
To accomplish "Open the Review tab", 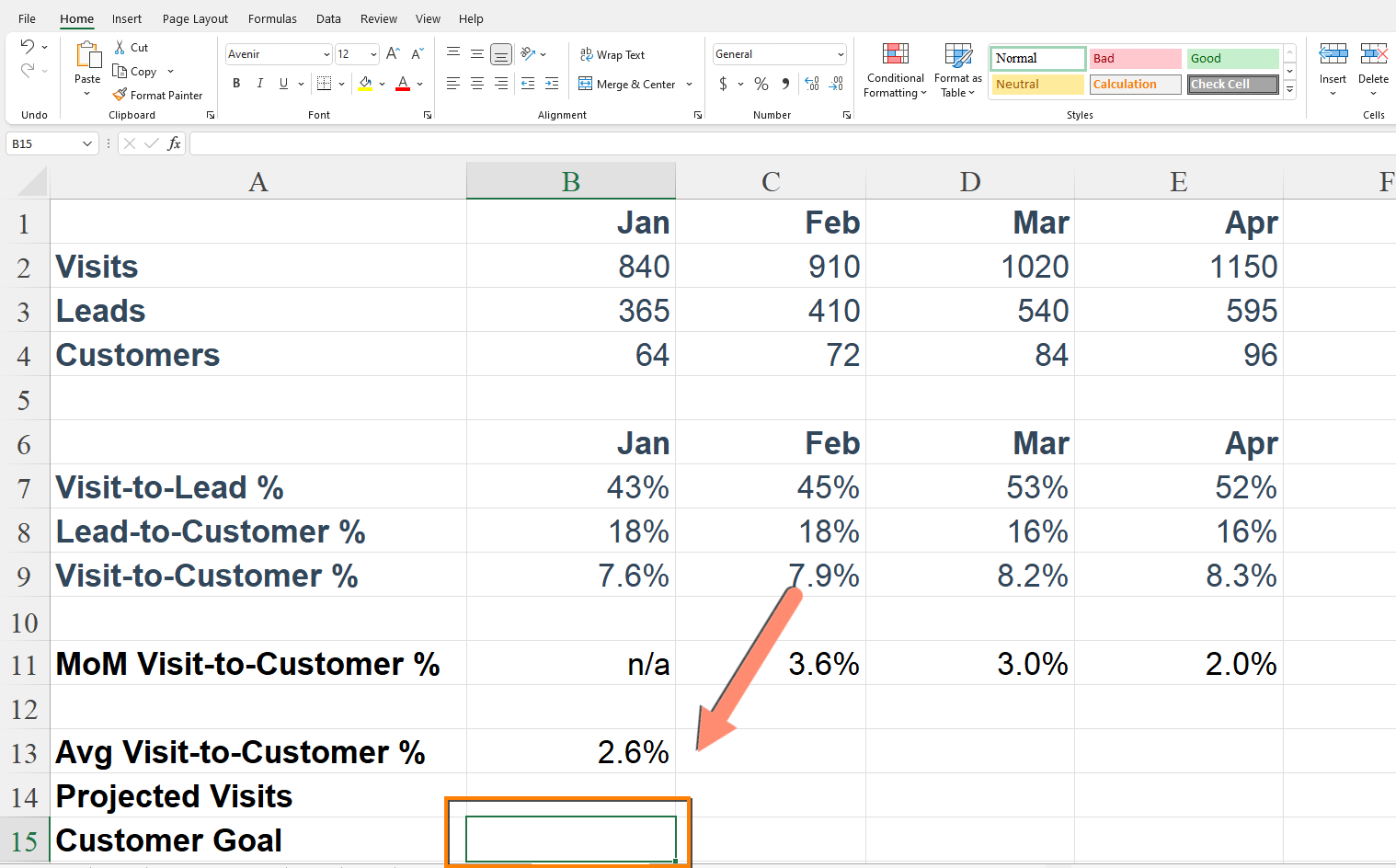I will 379,18.
